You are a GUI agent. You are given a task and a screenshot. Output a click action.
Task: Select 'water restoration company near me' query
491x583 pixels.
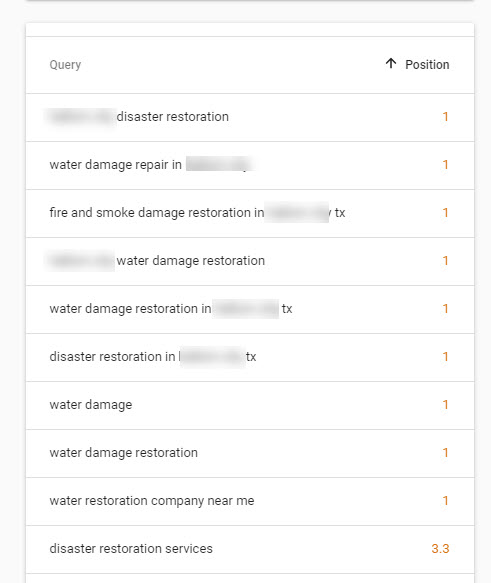250,501
